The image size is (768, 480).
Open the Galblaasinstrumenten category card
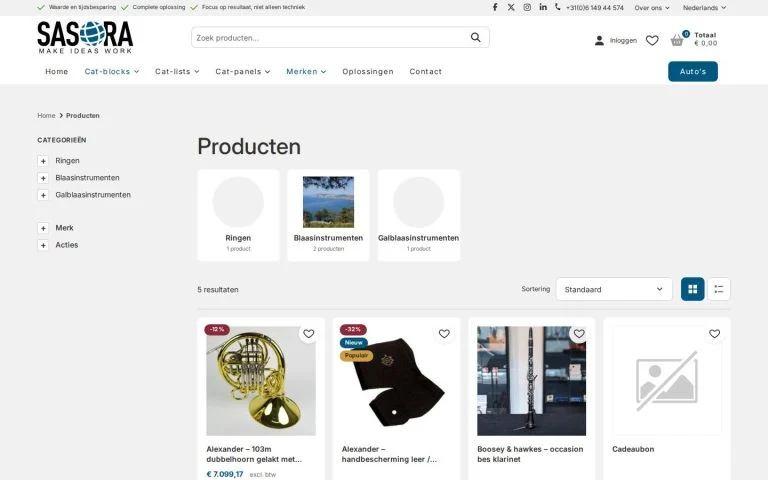(419, 216)
